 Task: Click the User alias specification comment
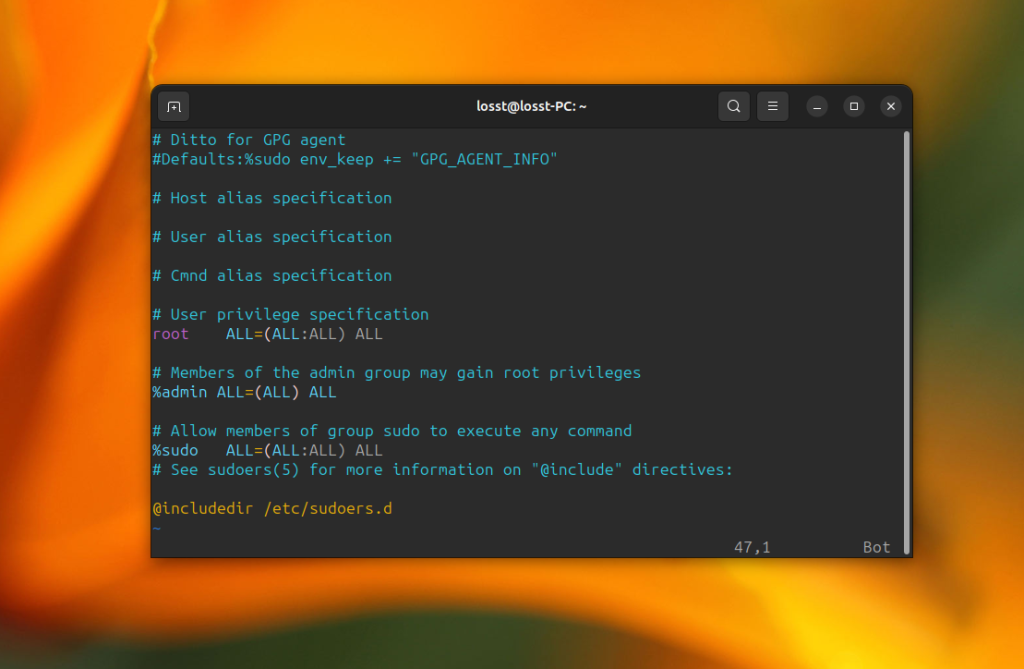pyautogui.click(x=272, y=237)
